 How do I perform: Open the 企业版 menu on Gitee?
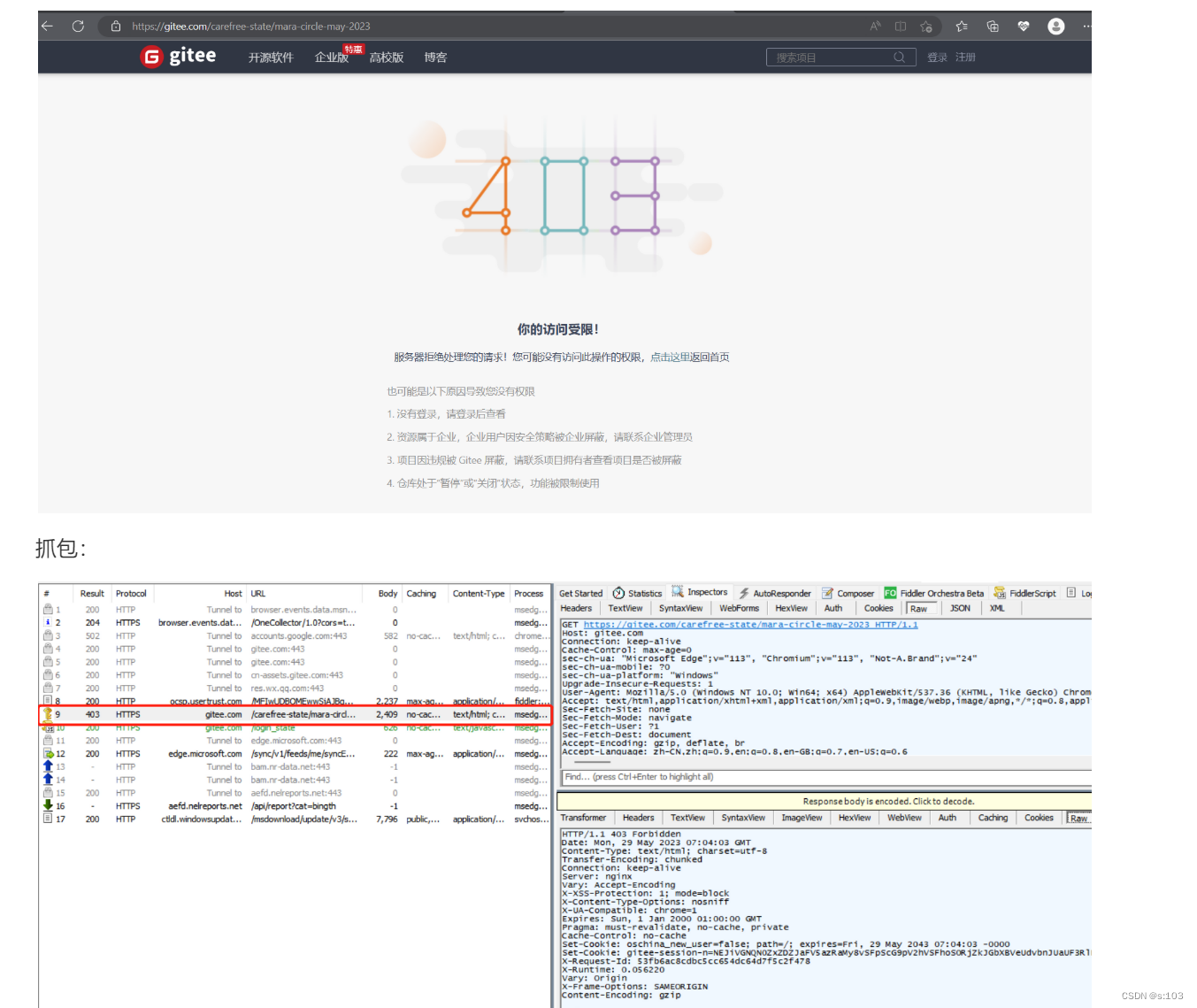pos(332,58)
